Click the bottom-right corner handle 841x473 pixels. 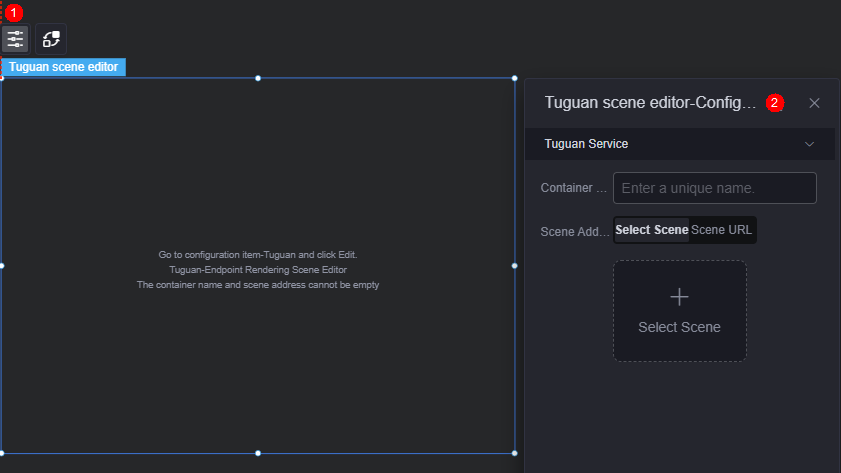[514, 453]
